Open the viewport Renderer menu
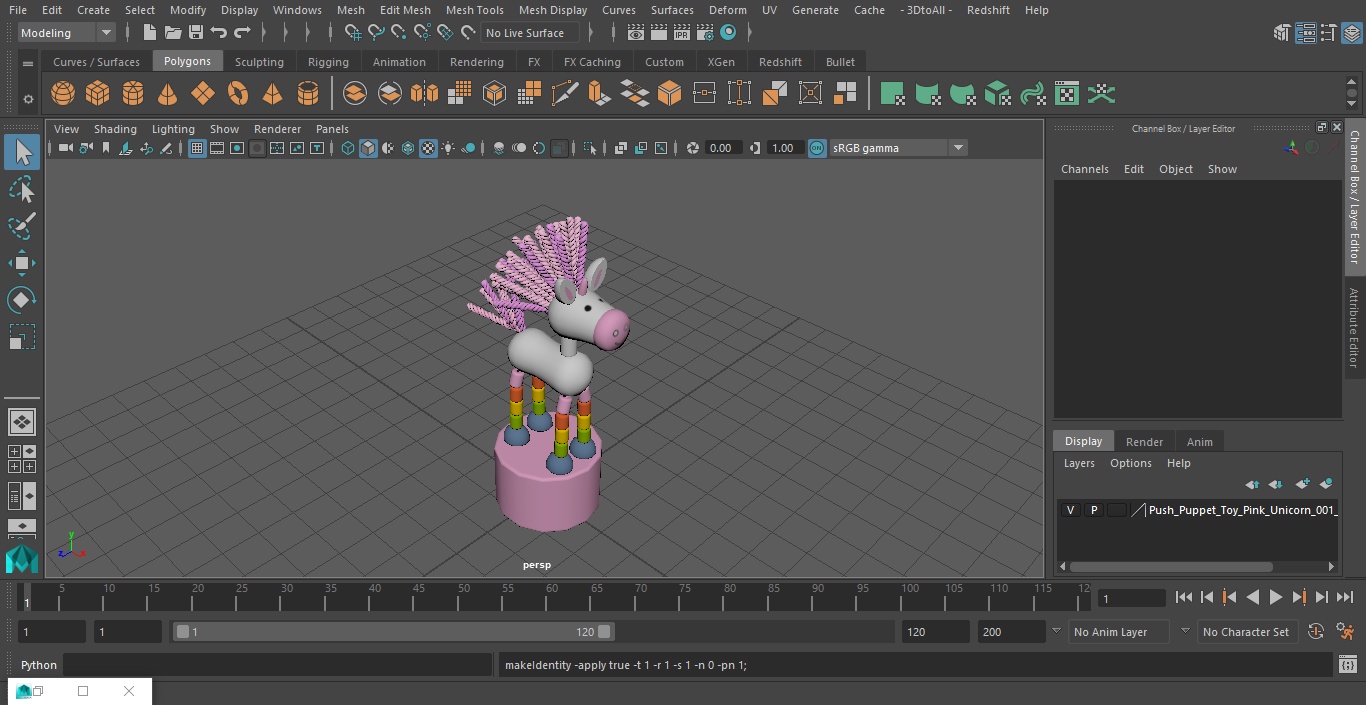 pyautogui.click(x=277, y=129)
